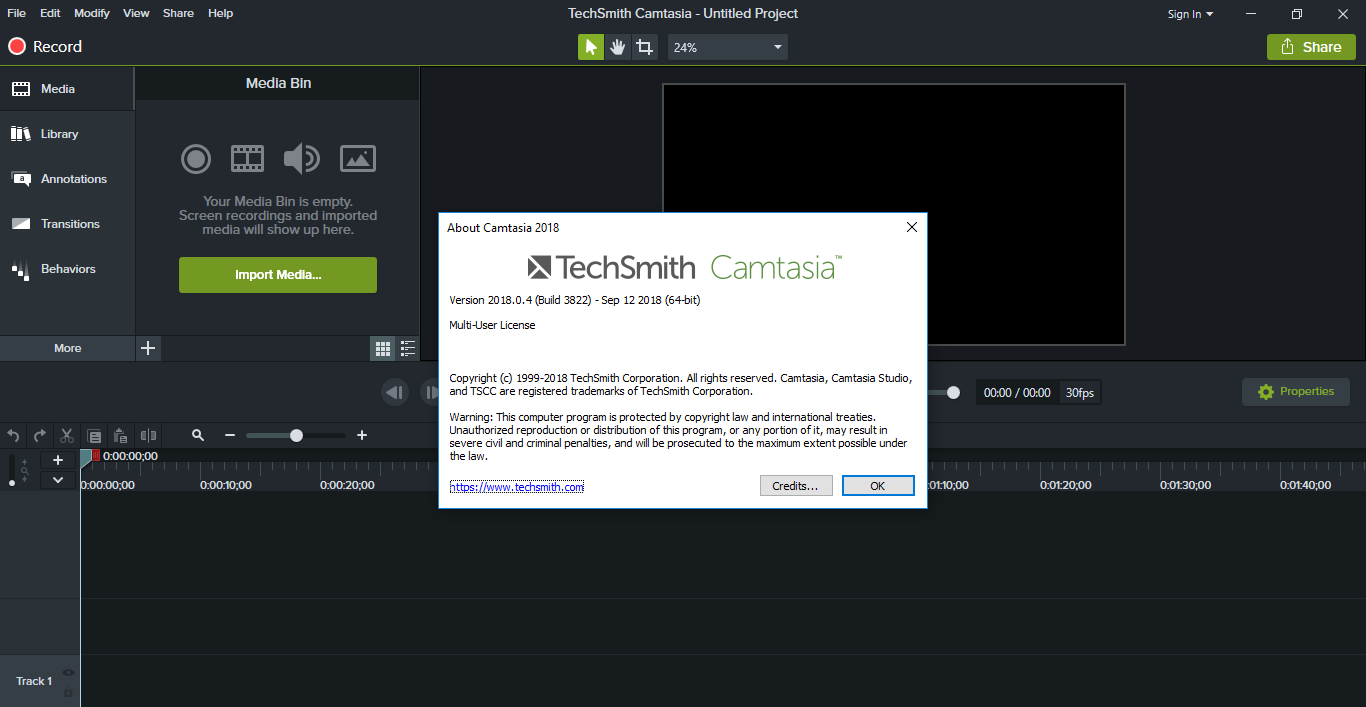Click the Version 2018.0.4 text line
This screenshot has width=1366, height=707.
point(575,300)
